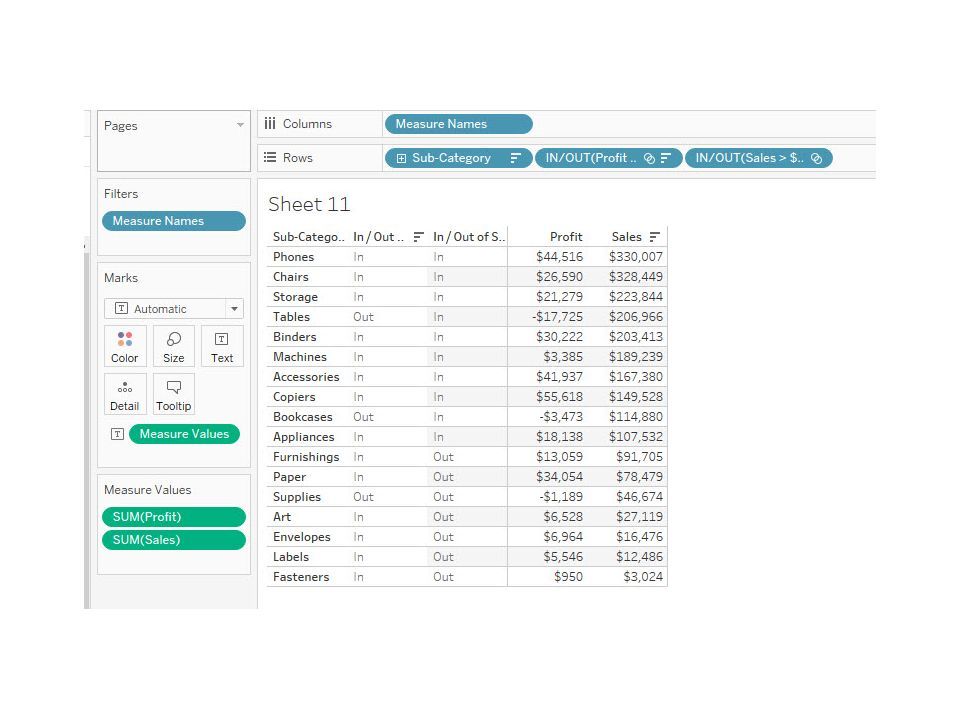960x720 pixels.
Task: Open the Pages shelf dropdown arrow
Action: click(240, 125)
